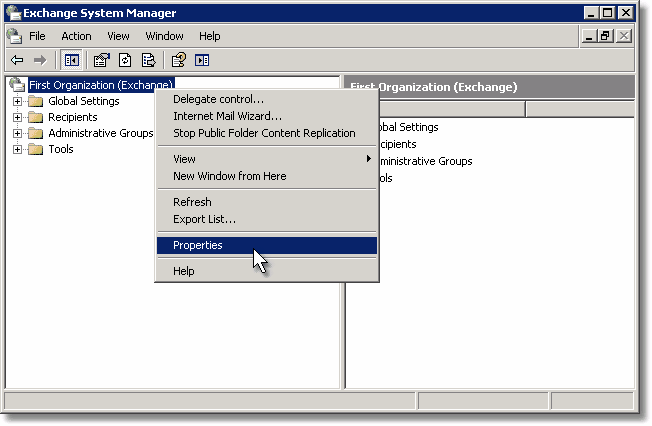652x426 pixels.
Task: Expand the Recipients tree node
Action: 17,117
